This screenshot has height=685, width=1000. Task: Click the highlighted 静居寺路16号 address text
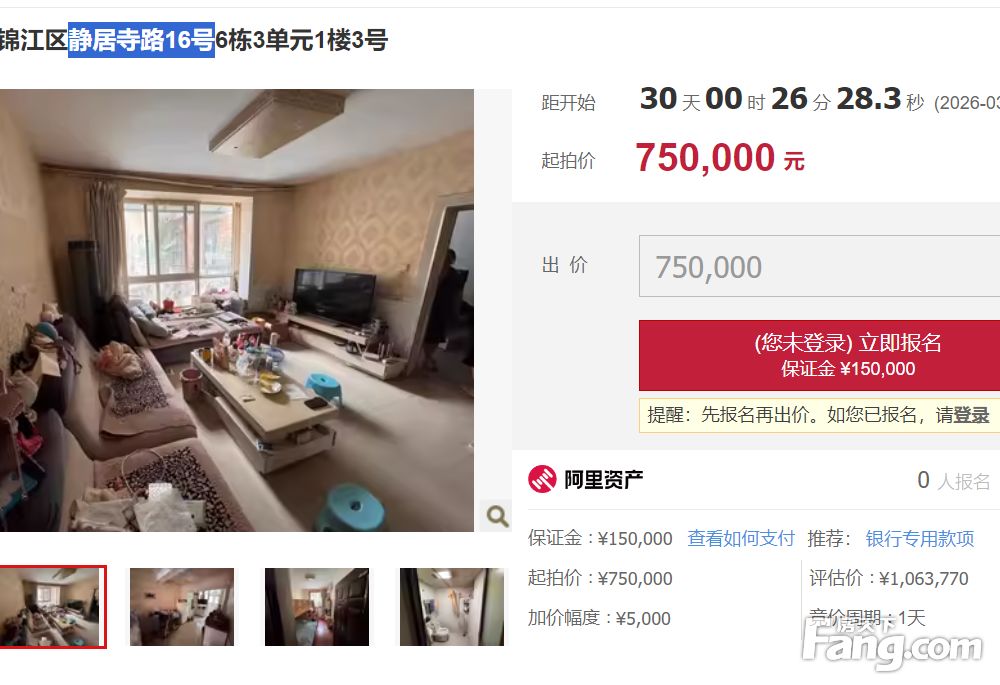click(141, 40)
